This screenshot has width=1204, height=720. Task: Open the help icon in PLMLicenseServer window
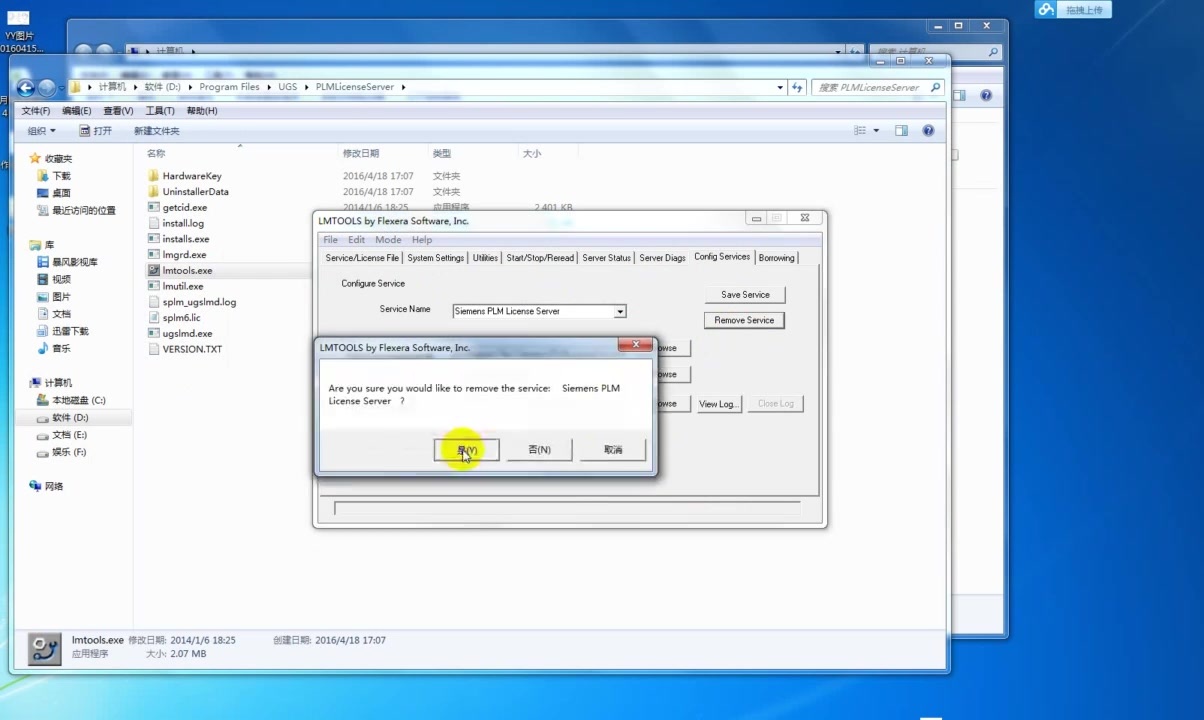[928, 131]
